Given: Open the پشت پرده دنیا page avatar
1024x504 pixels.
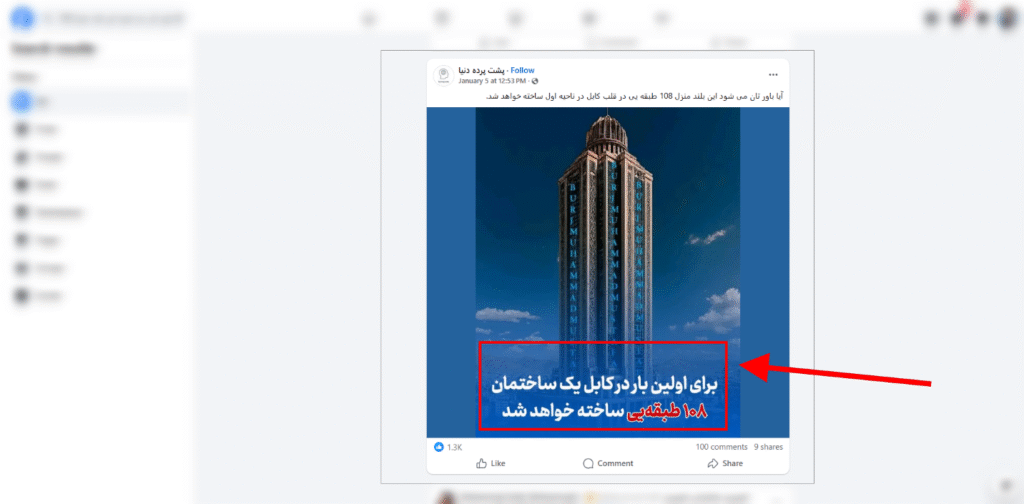Looking at the screenshot, I should pos(443,75).
